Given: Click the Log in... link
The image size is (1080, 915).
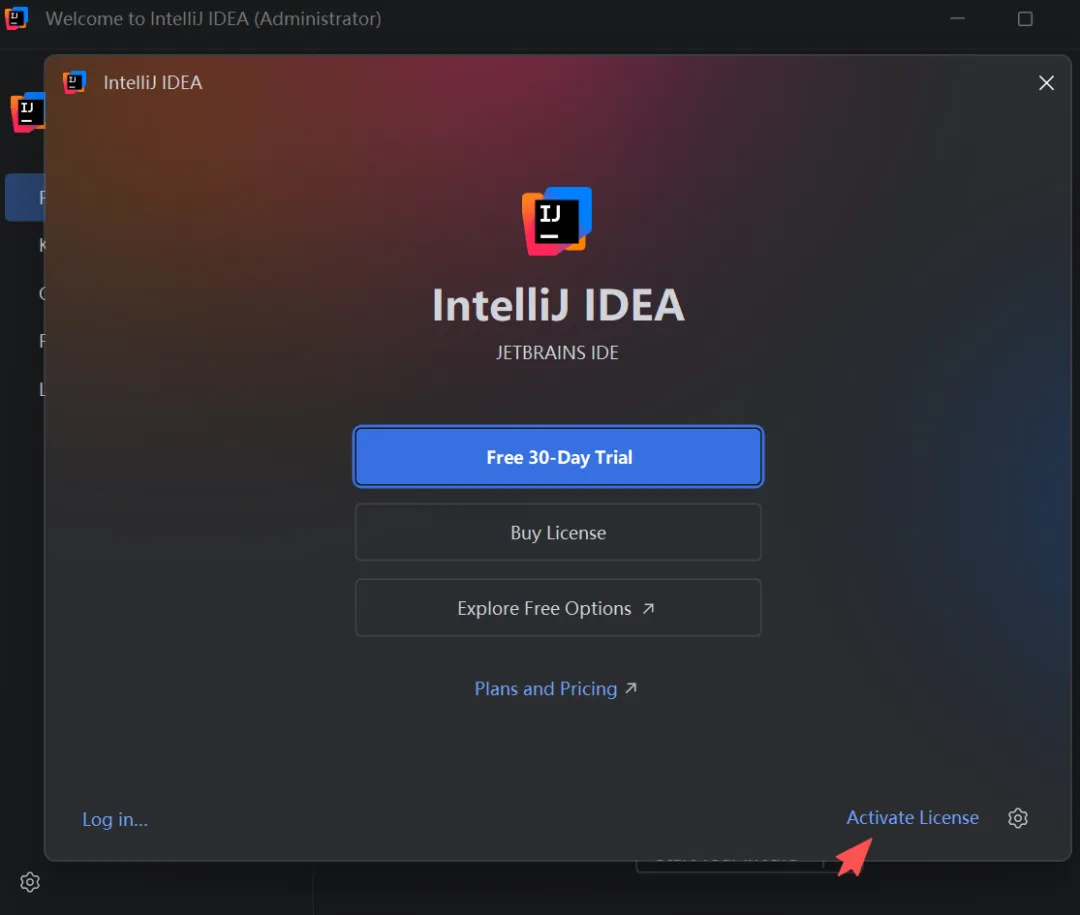Looking at the screenshot, I should pos(115,819).
